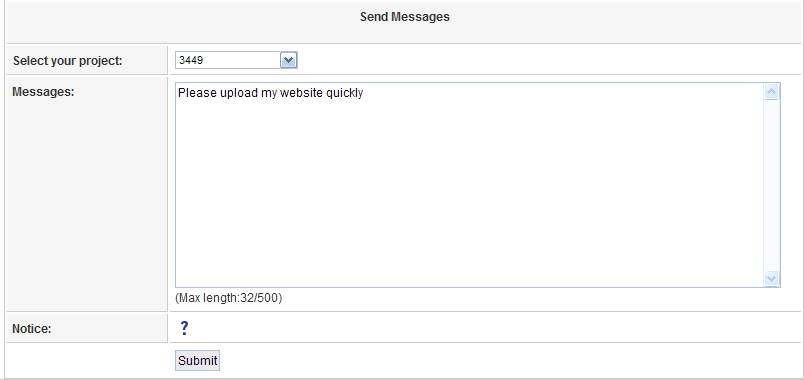Click the Select your project label
804x380 pixels.
68,61
